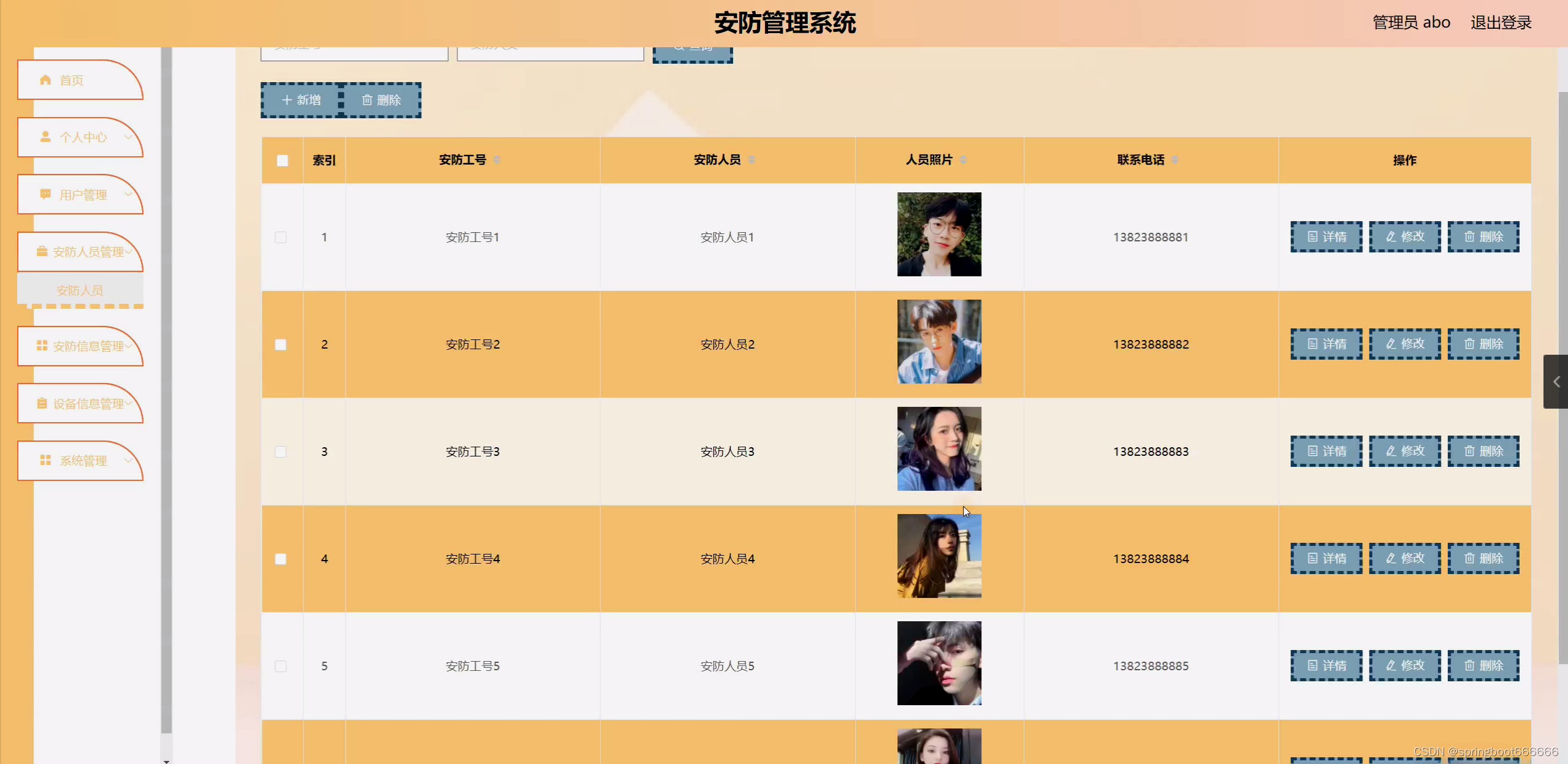
Task: Open the 安防人员 submenu item
Action: tap(80, 290)
